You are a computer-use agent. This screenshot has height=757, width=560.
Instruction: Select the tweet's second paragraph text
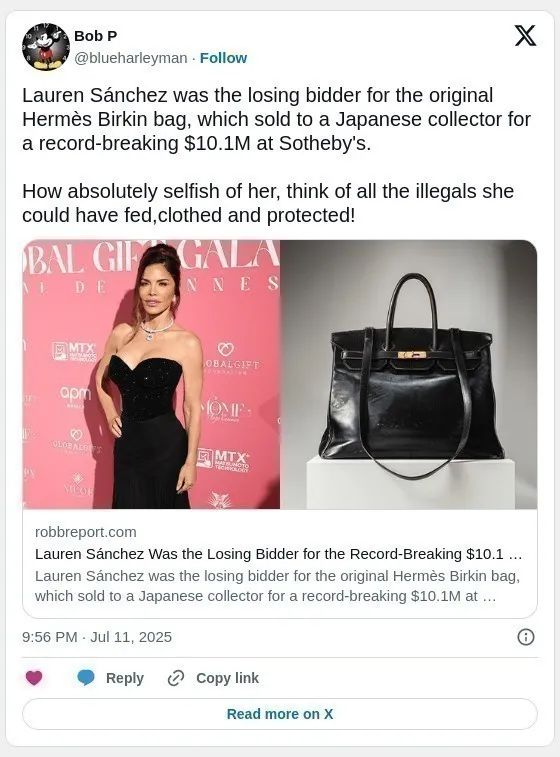[268, 203]
